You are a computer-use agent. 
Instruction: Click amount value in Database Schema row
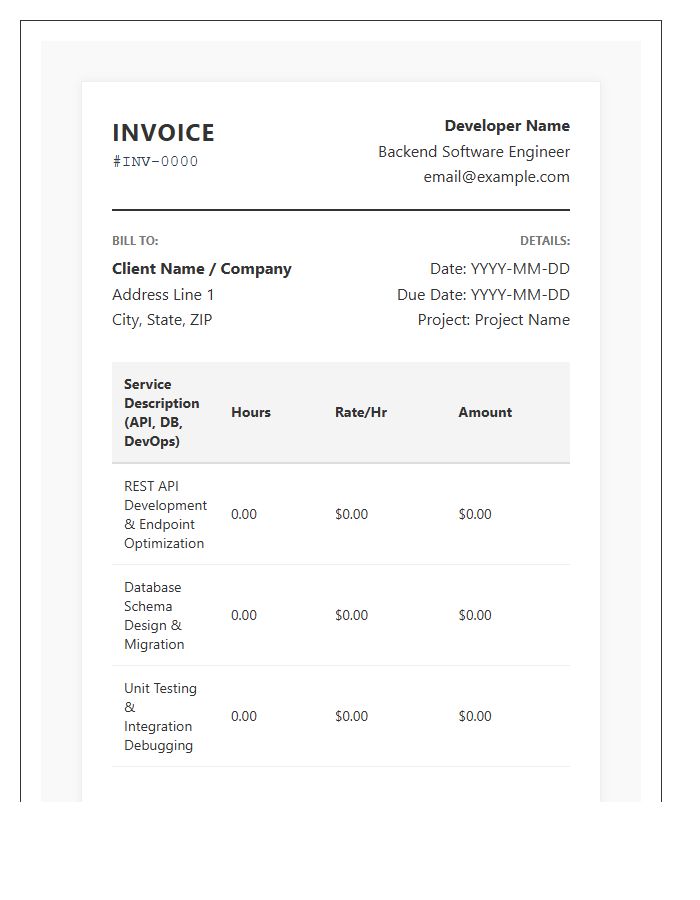[x=475, y=615]
